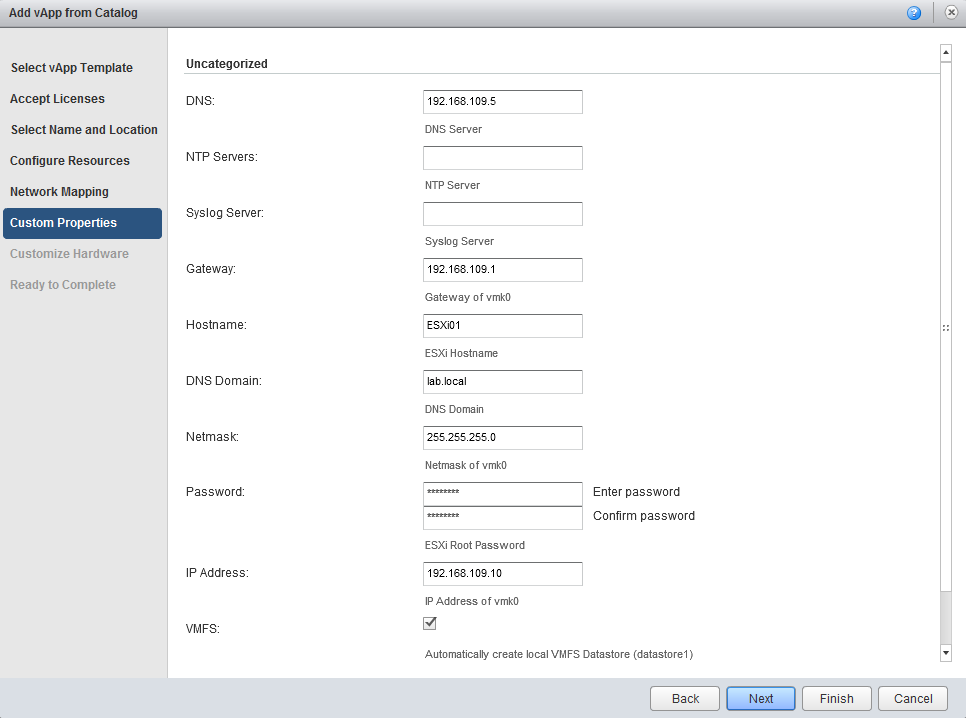Open Select Name and Location step
966x718 pixels.
(84, 130)
